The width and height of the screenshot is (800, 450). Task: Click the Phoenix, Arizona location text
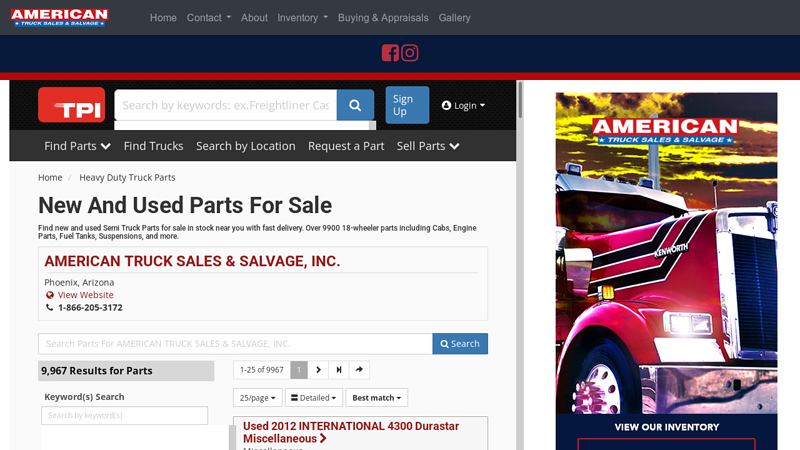click(x=79, y=283)
